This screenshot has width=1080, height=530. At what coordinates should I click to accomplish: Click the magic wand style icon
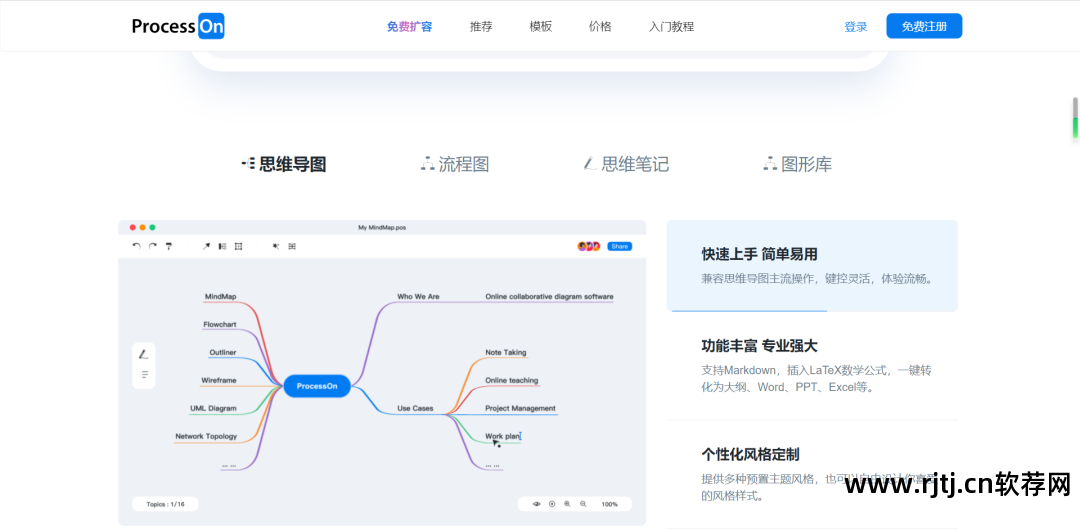(x=276, y=246)
